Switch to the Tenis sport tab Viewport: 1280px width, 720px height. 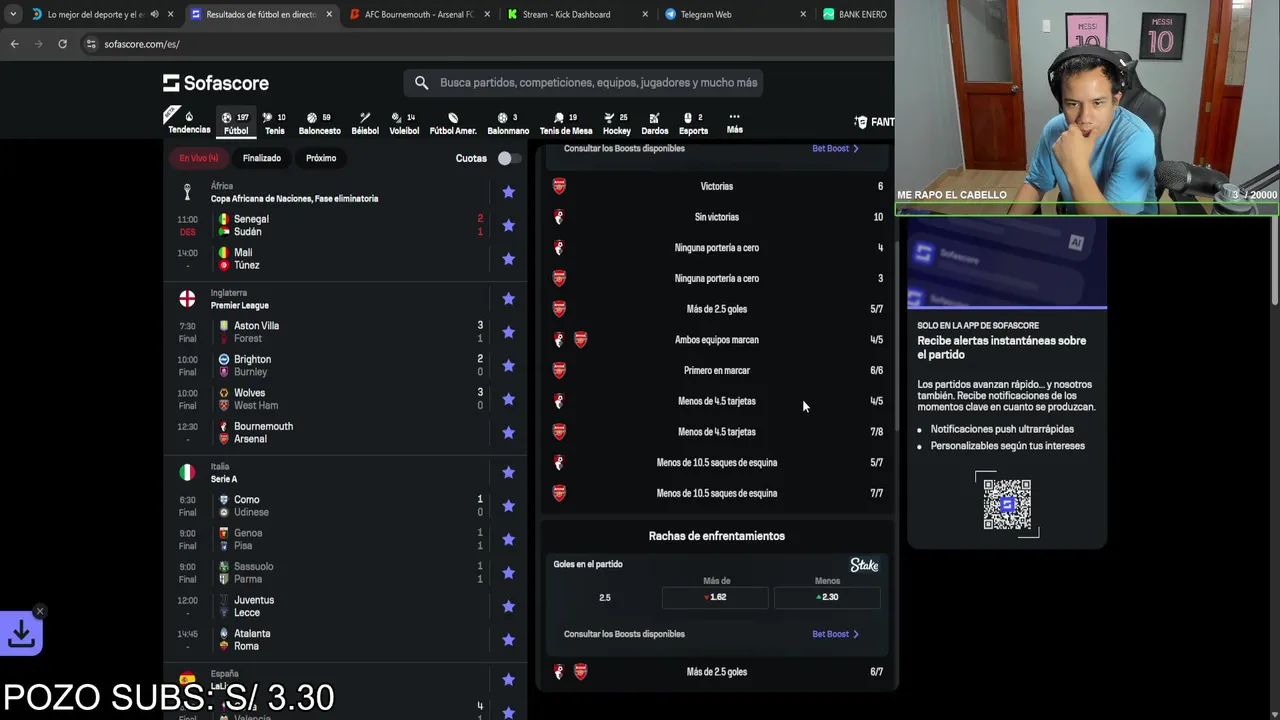pyautogui.click(x=274, y=123)
